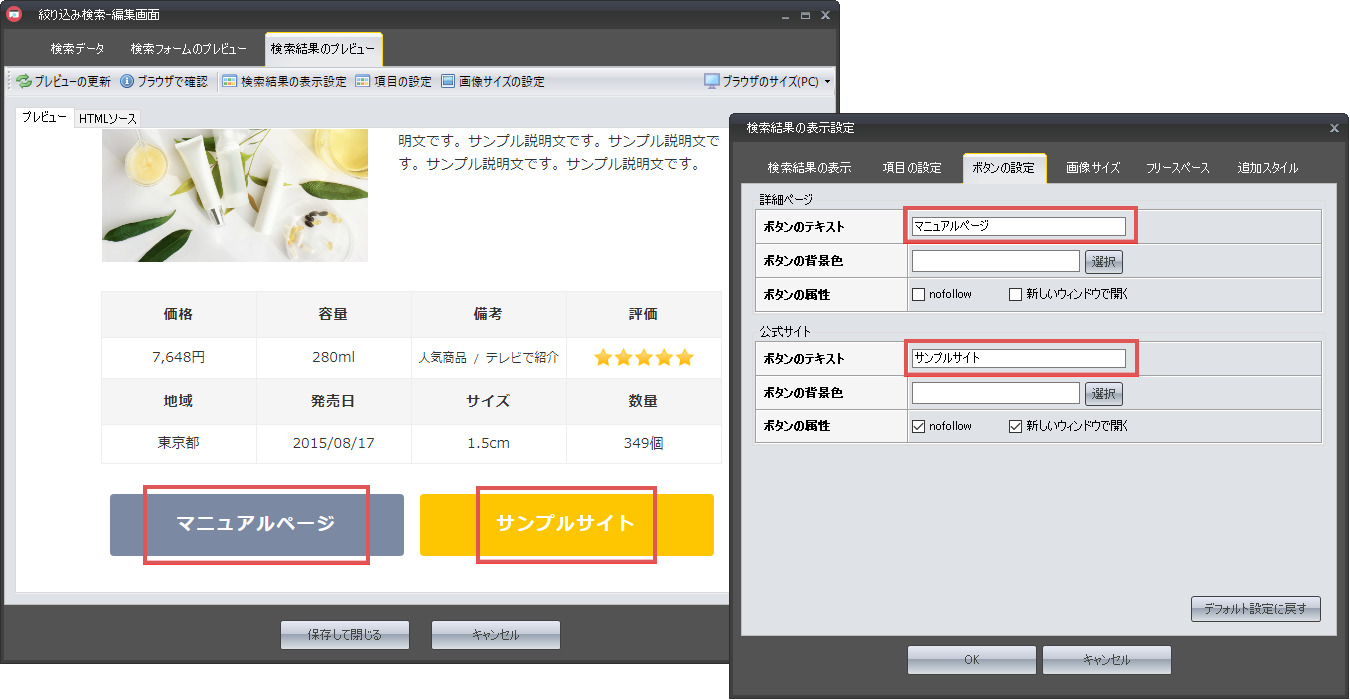Click 保存して閉じる button
Viewport: 1350px width, 700px height.
[x=345, y=635]
